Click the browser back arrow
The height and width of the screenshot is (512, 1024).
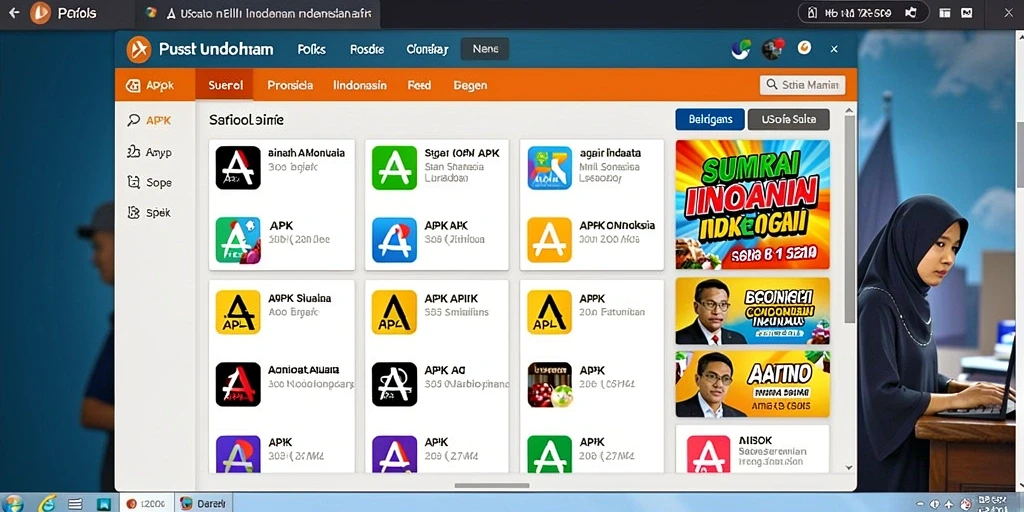pos(14,12)
